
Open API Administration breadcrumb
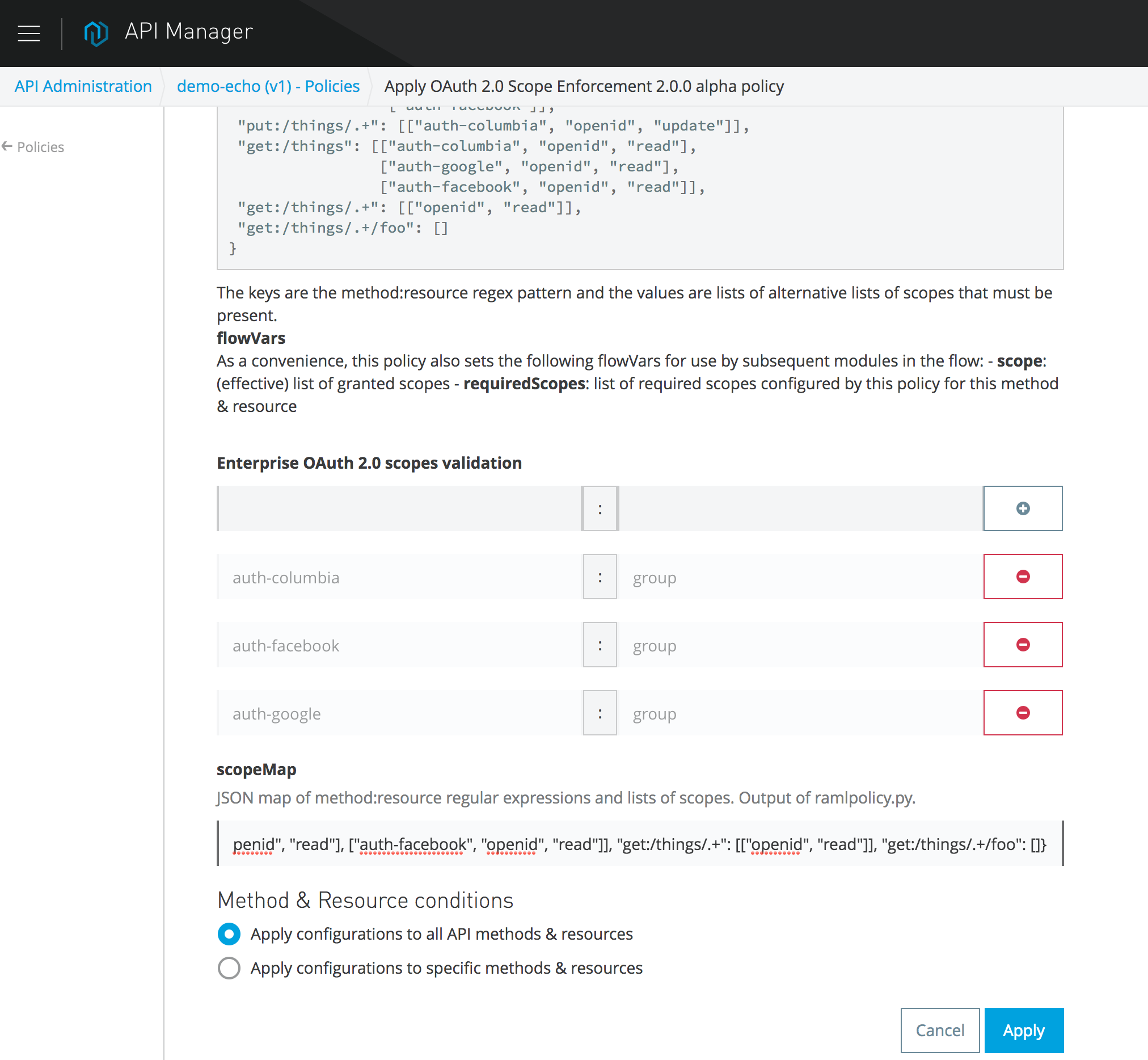coord(83,86)
